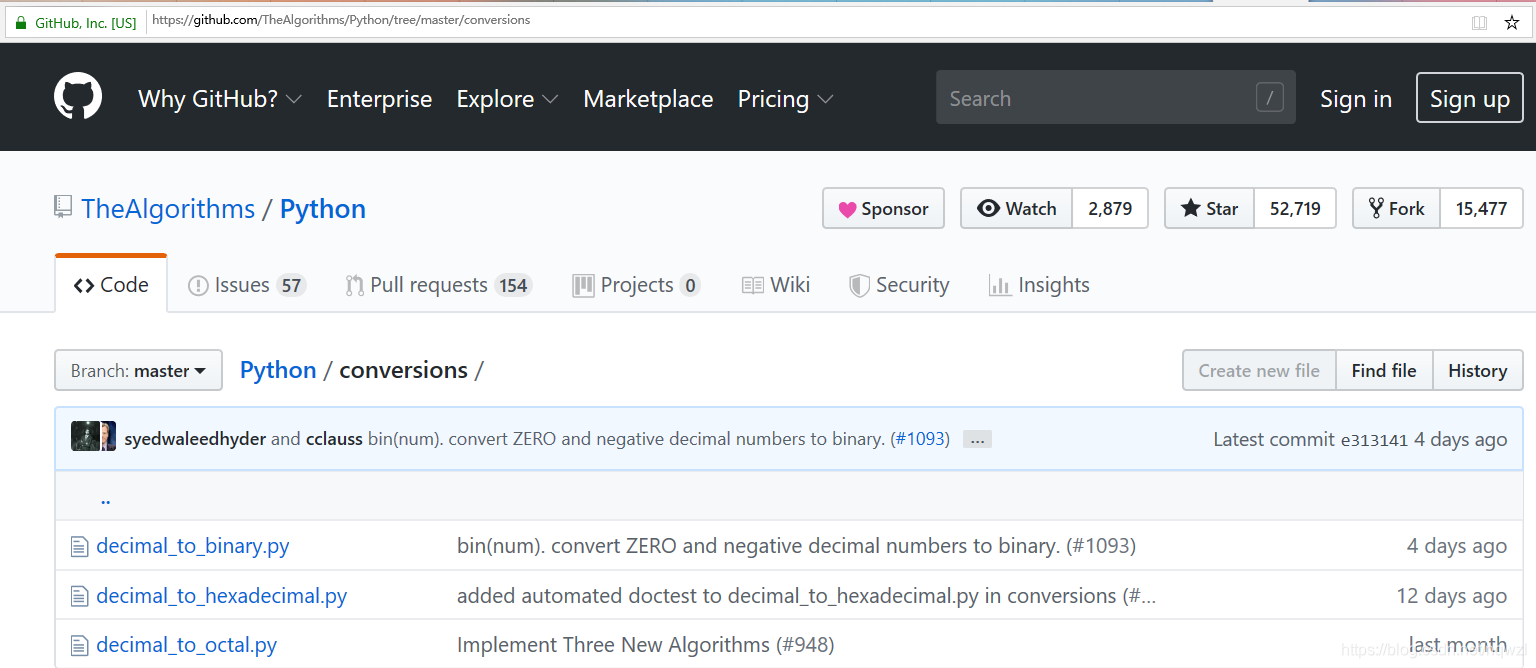Click the file icon for decimal_to_octal.py
1536x668 pixels.
coord(80,646)
